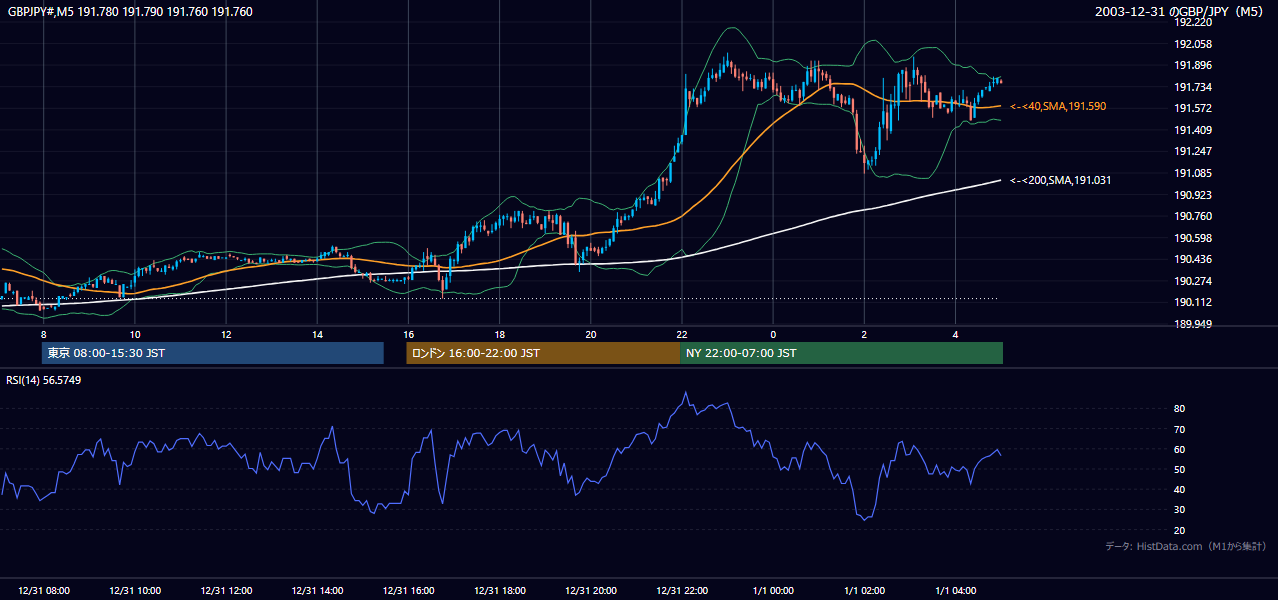Click the bottom time label 12/31 22:00
This screenshot has height=600, width=1278.
point(681,591)
